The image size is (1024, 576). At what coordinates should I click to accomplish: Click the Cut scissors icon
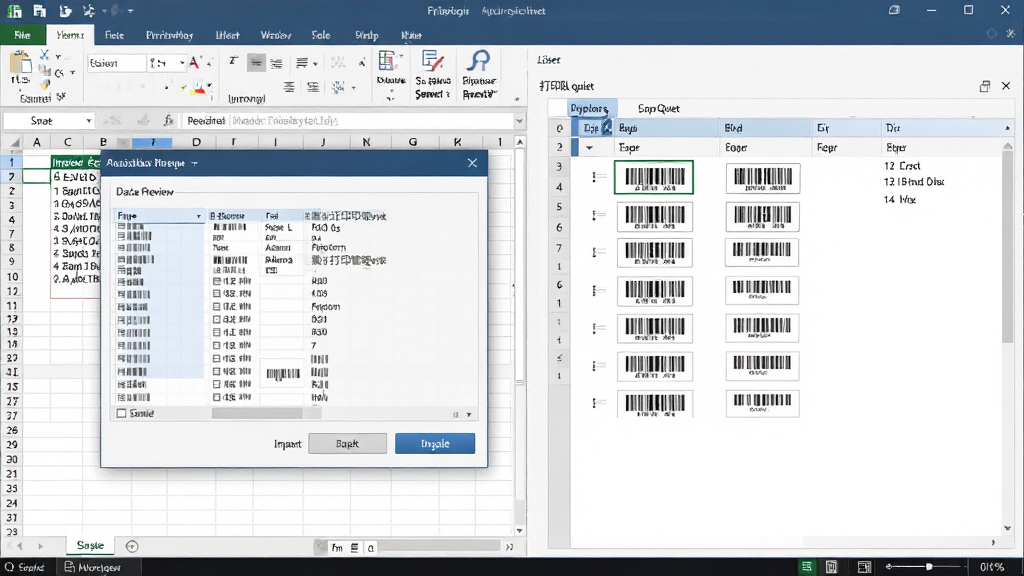tap(44, 55)
